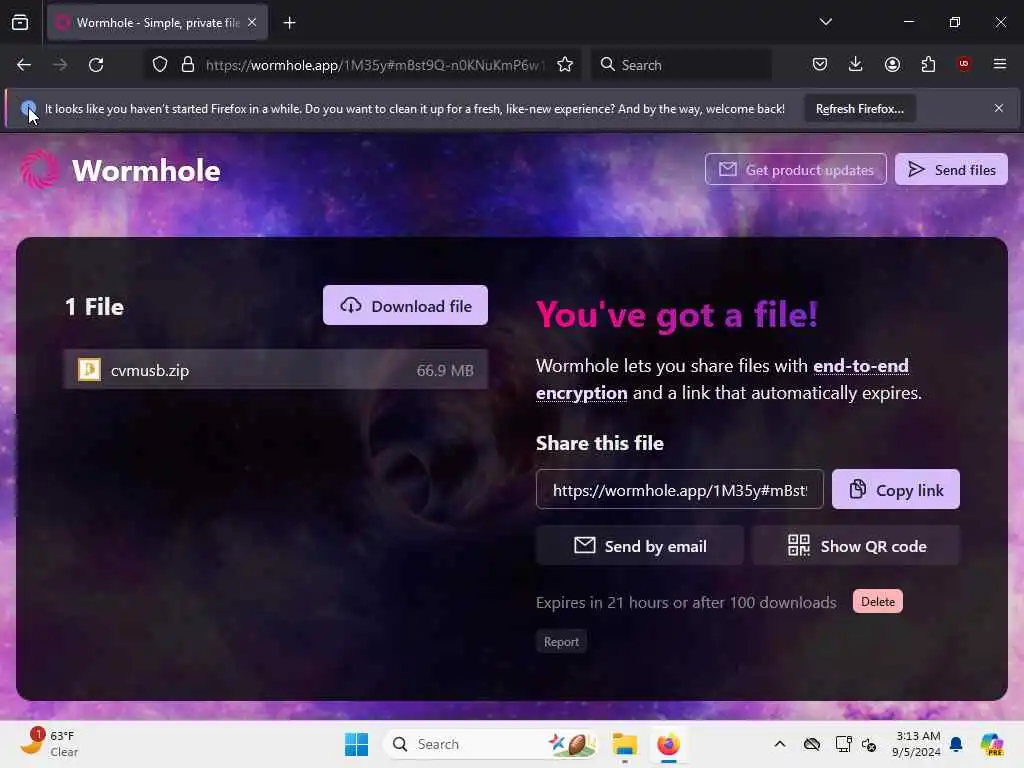Image resolution: width=1024 pixels, height=768 pixels.
Task: Click Send files button
Action: point(951,170)
